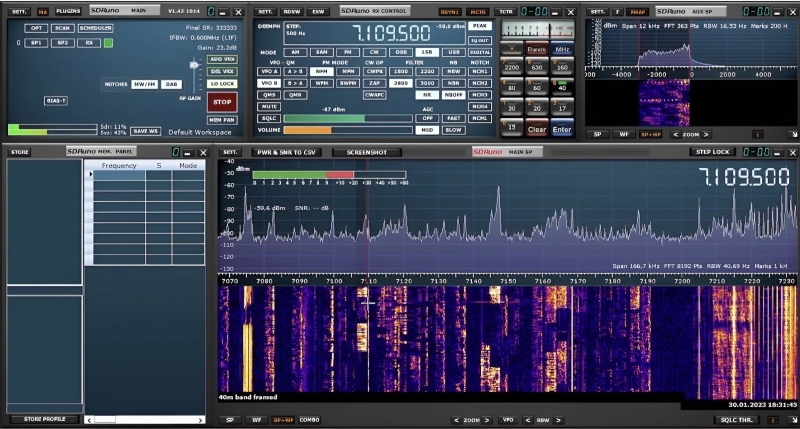Click DEL VRX to remove receiver
Viewport: 800px width, 429px height.
click(222, 71)
